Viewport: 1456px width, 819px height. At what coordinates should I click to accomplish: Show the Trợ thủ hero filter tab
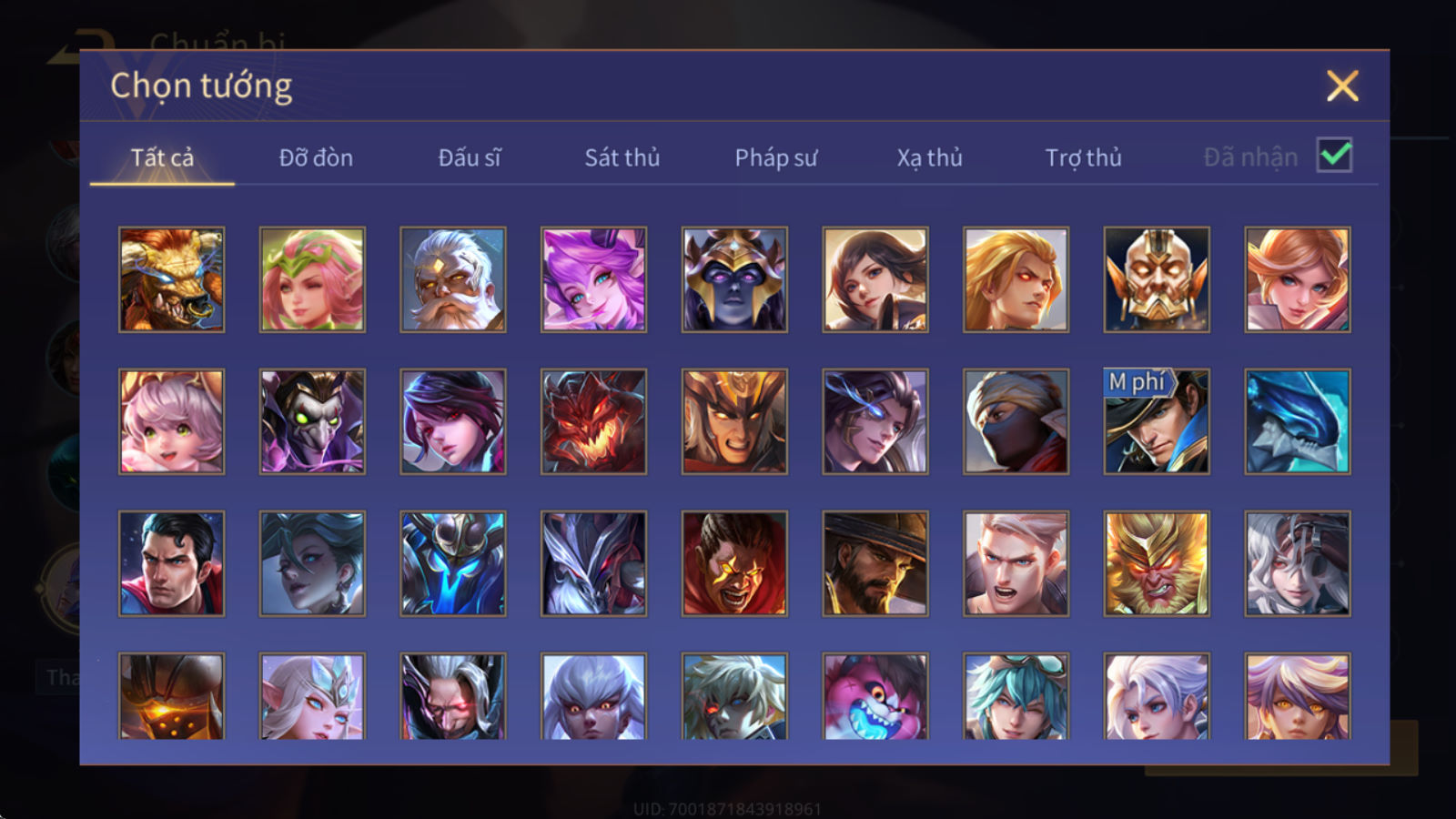pos(1083,157)
